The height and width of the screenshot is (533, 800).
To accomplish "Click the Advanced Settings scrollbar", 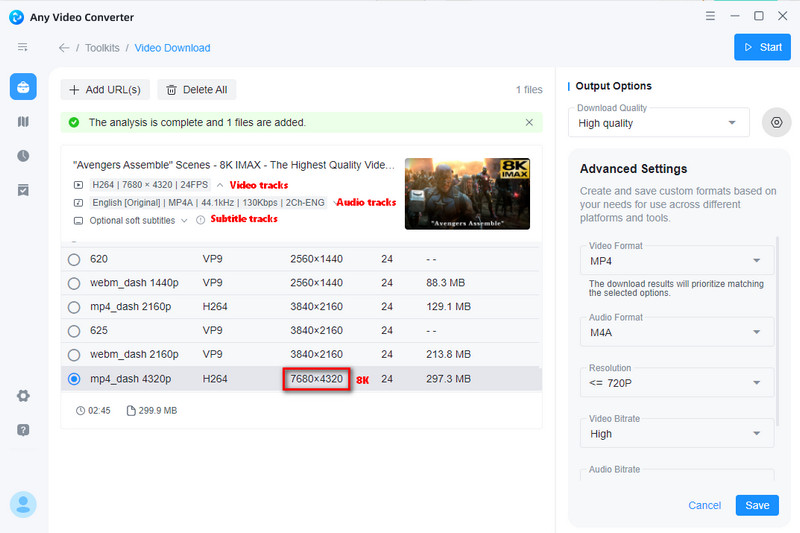I will tap(778, 331).
